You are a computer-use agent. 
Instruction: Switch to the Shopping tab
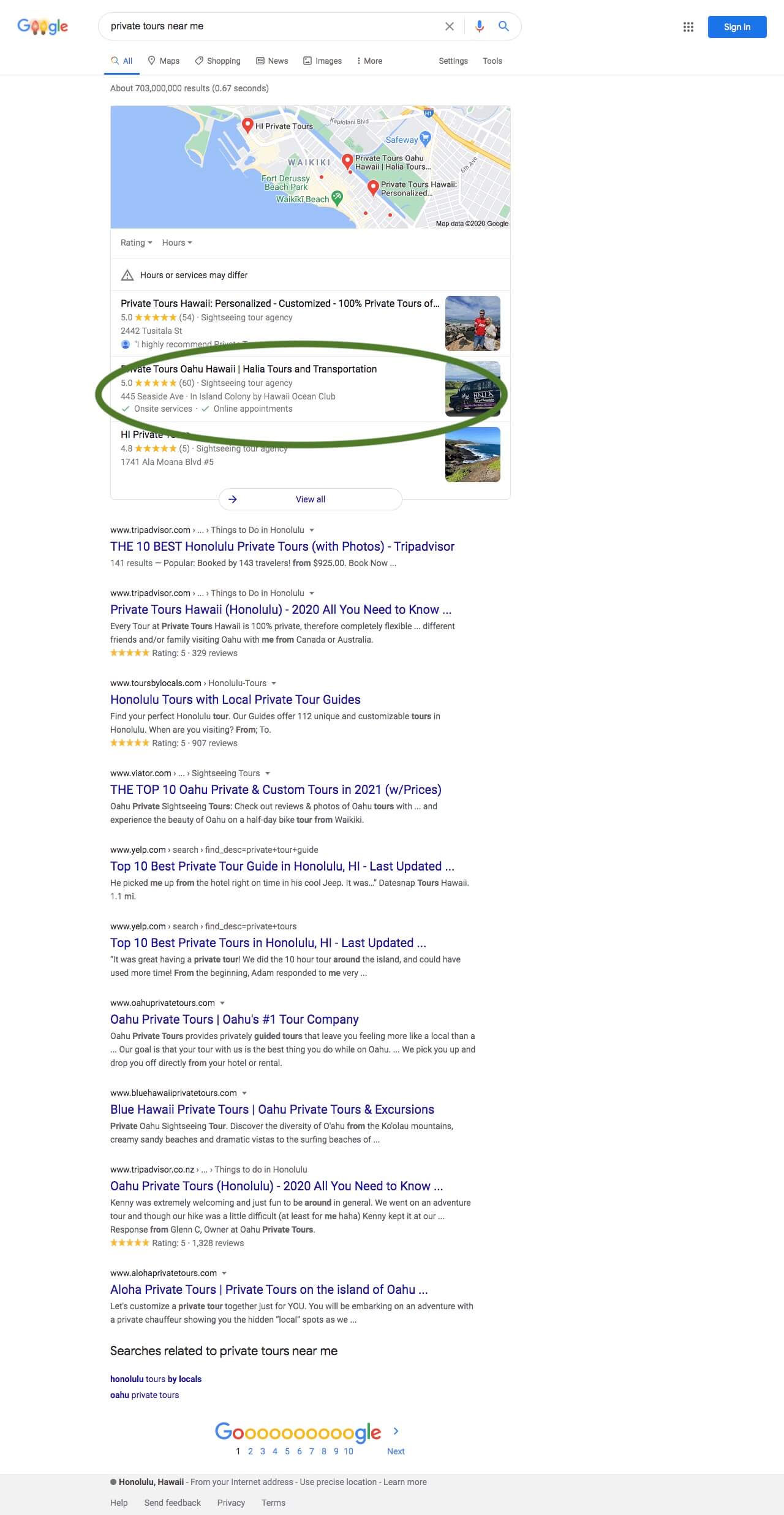pyautogui.click(x=217, y=61)
